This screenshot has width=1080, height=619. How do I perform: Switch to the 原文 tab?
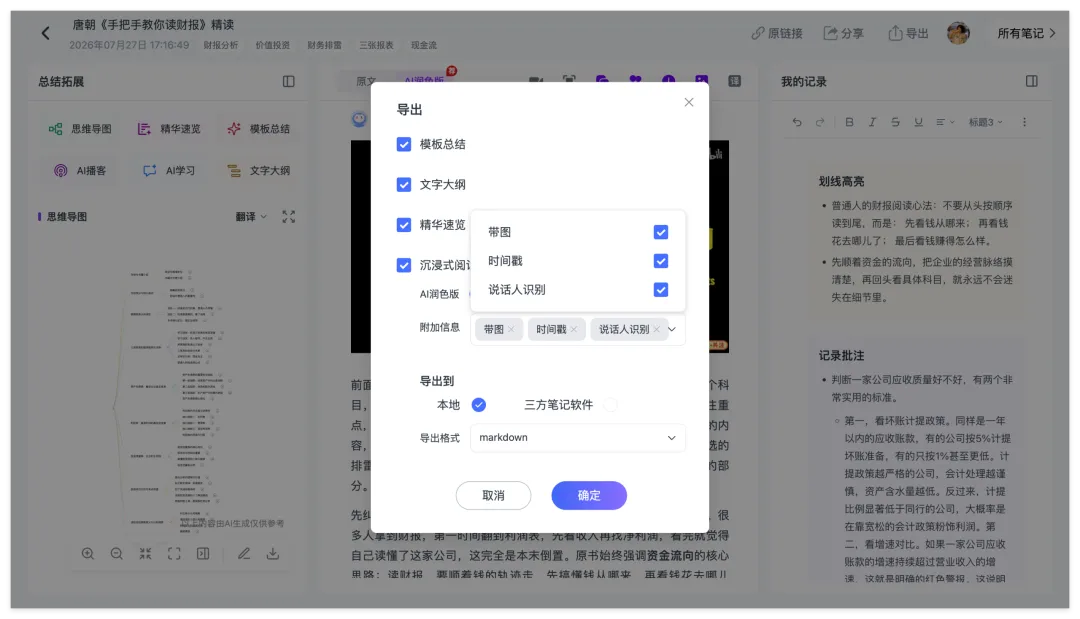(364, 81)
